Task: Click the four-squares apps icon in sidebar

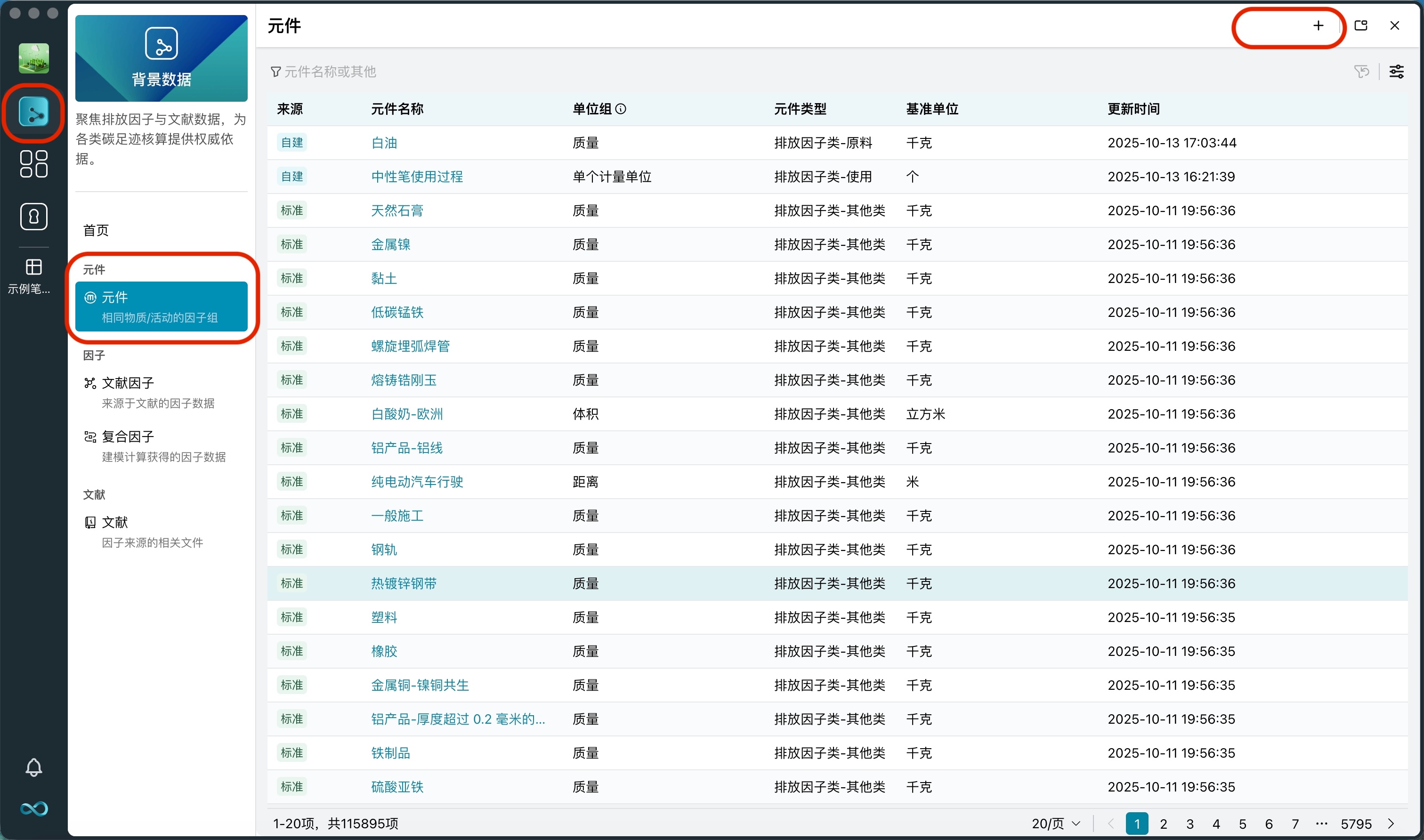Action: point(33,164)
